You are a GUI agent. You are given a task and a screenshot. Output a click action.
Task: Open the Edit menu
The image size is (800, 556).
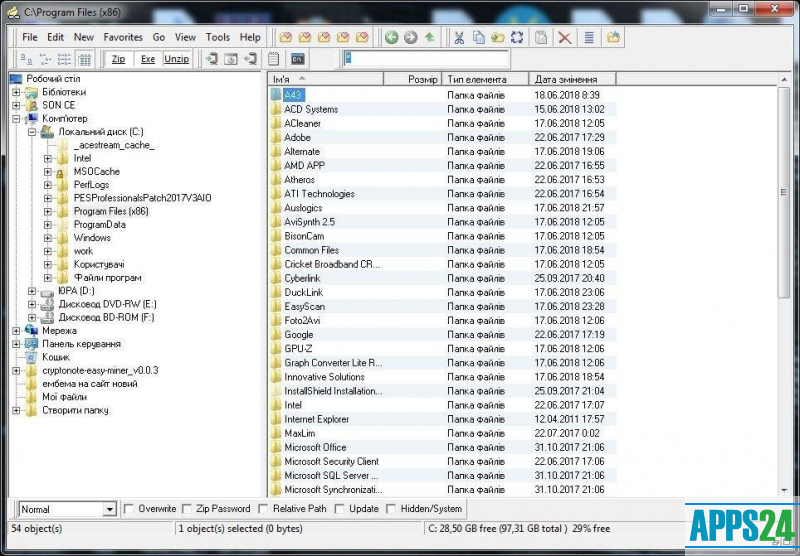click(55, 37)
